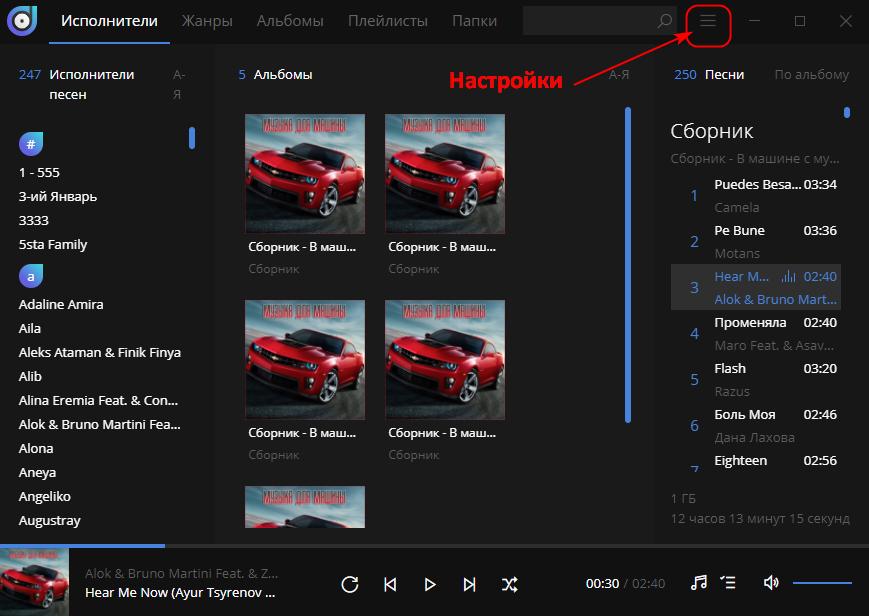This screenshot has height=616, width=869.
Task: Open the partially visible bottom album cover
Action: pos(305,507)
